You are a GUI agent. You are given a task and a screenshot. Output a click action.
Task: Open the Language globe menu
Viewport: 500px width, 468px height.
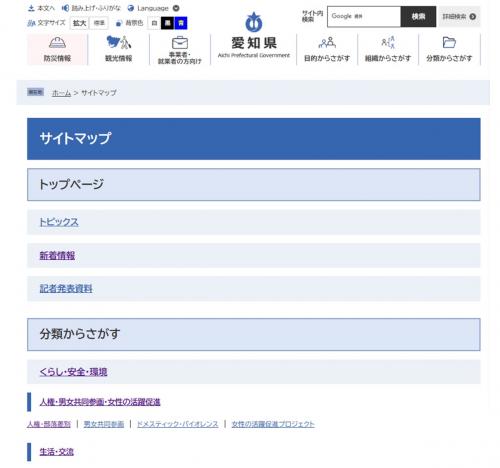coord(148,8)
